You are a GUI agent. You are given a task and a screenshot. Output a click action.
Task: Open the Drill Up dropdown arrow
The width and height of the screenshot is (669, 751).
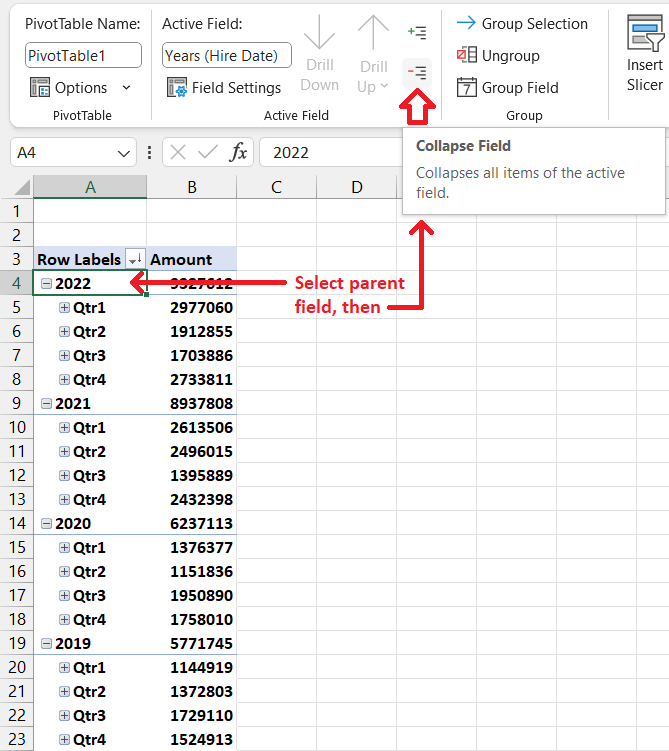[x=384, y=86]
